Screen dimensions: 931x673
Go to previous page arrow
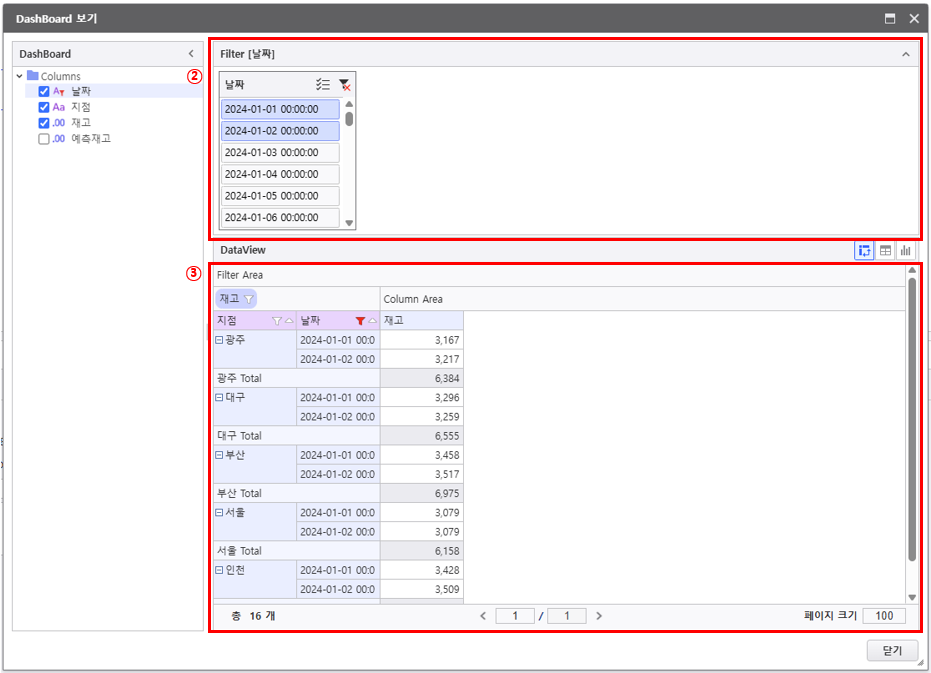[x=483, y=616]
